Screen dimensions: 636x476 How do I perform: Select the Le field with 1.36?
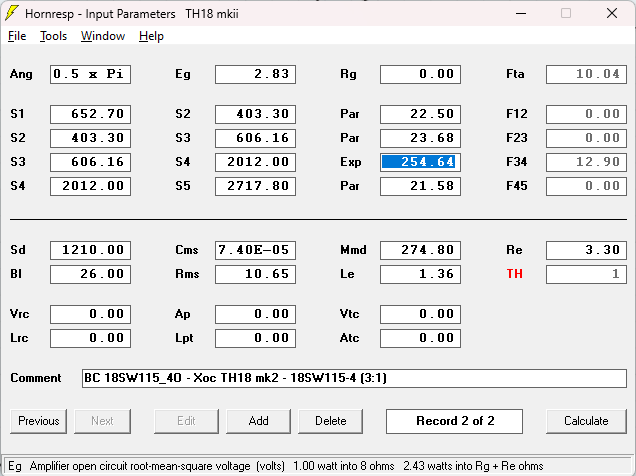click(420, 274)
